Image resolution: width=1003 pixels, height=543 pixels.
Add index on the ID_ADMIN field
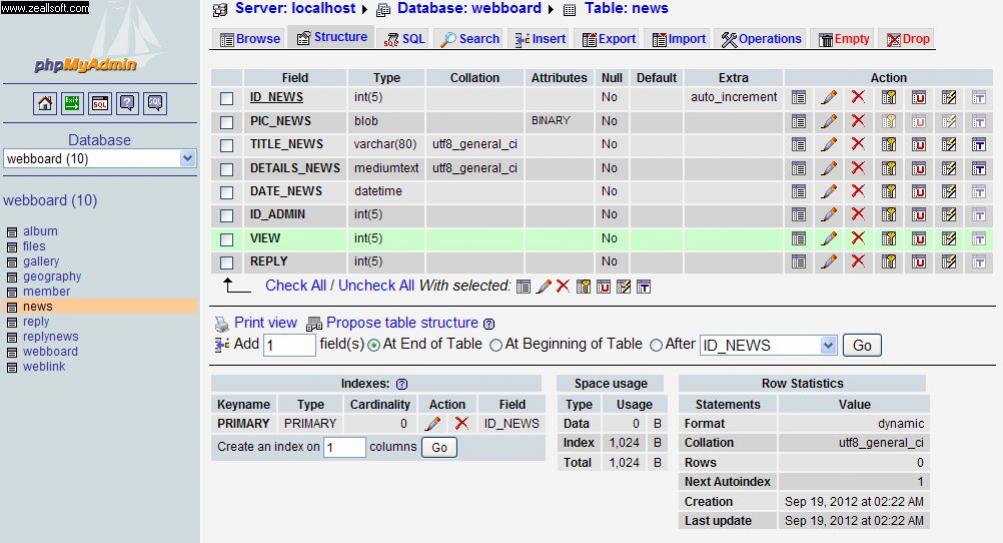coord(949,214)
